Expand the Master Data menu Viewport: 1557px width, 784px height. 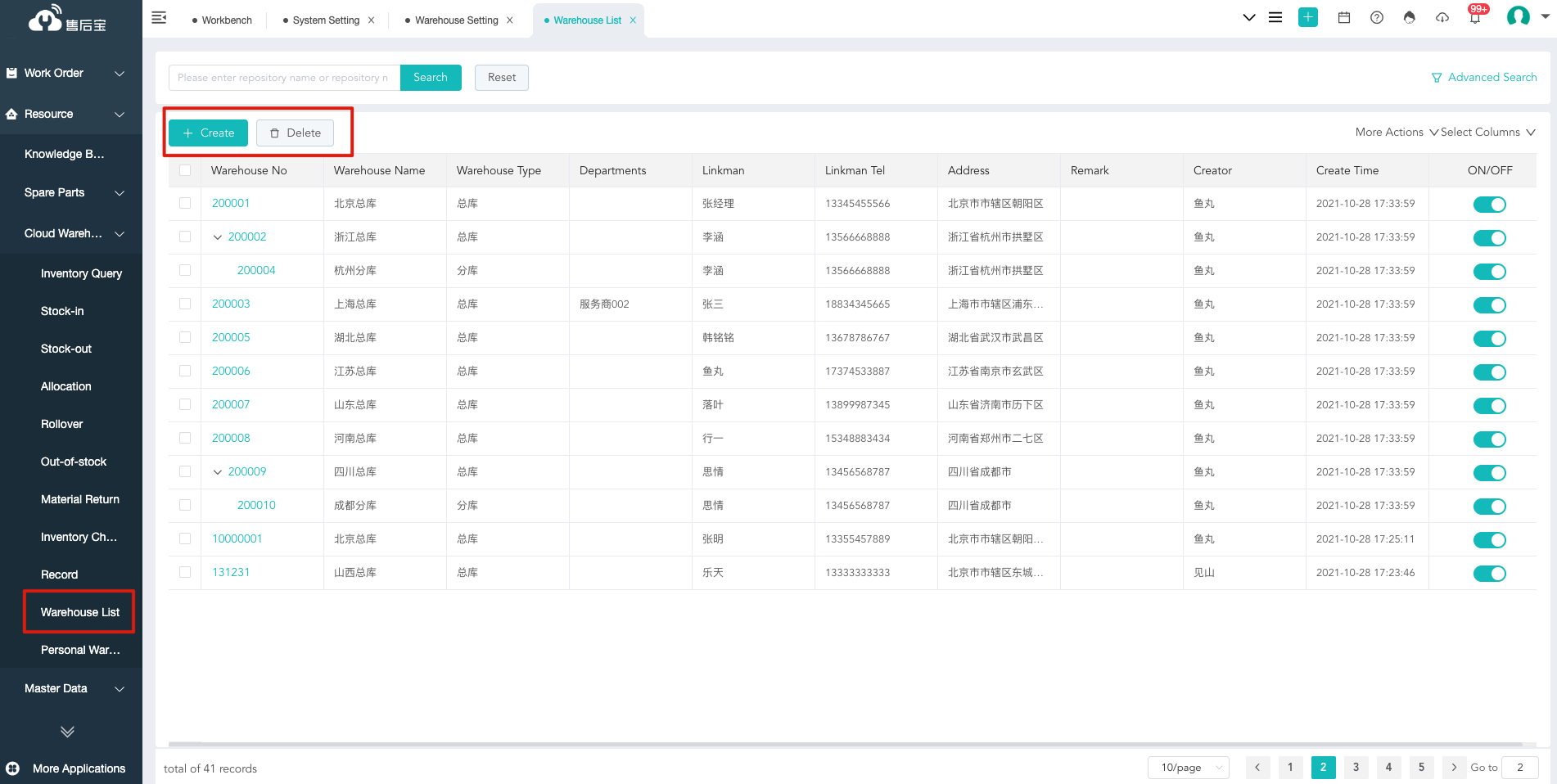71,688
